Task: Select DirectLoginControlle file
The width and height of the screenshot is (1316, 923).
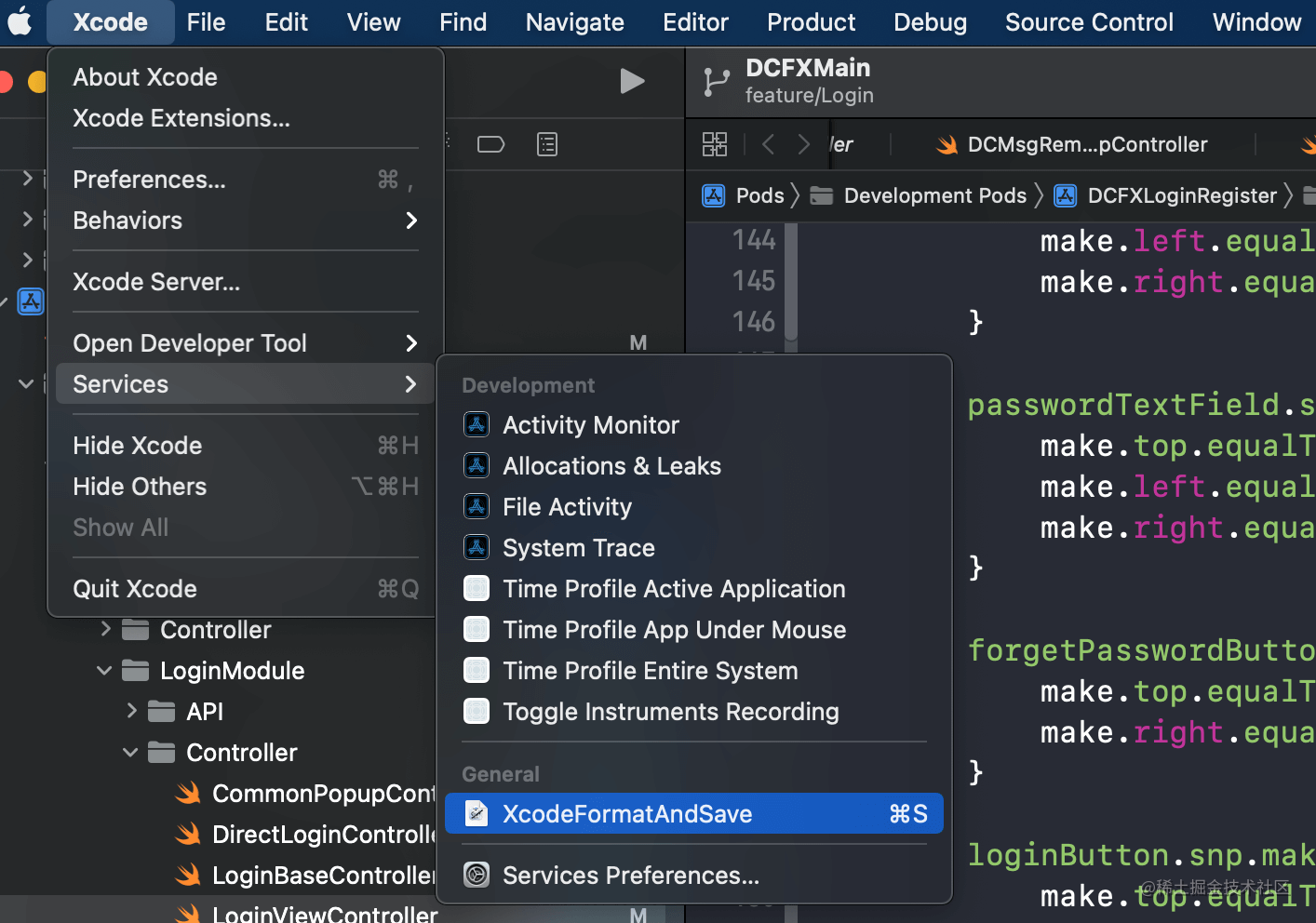Action: 324,835
